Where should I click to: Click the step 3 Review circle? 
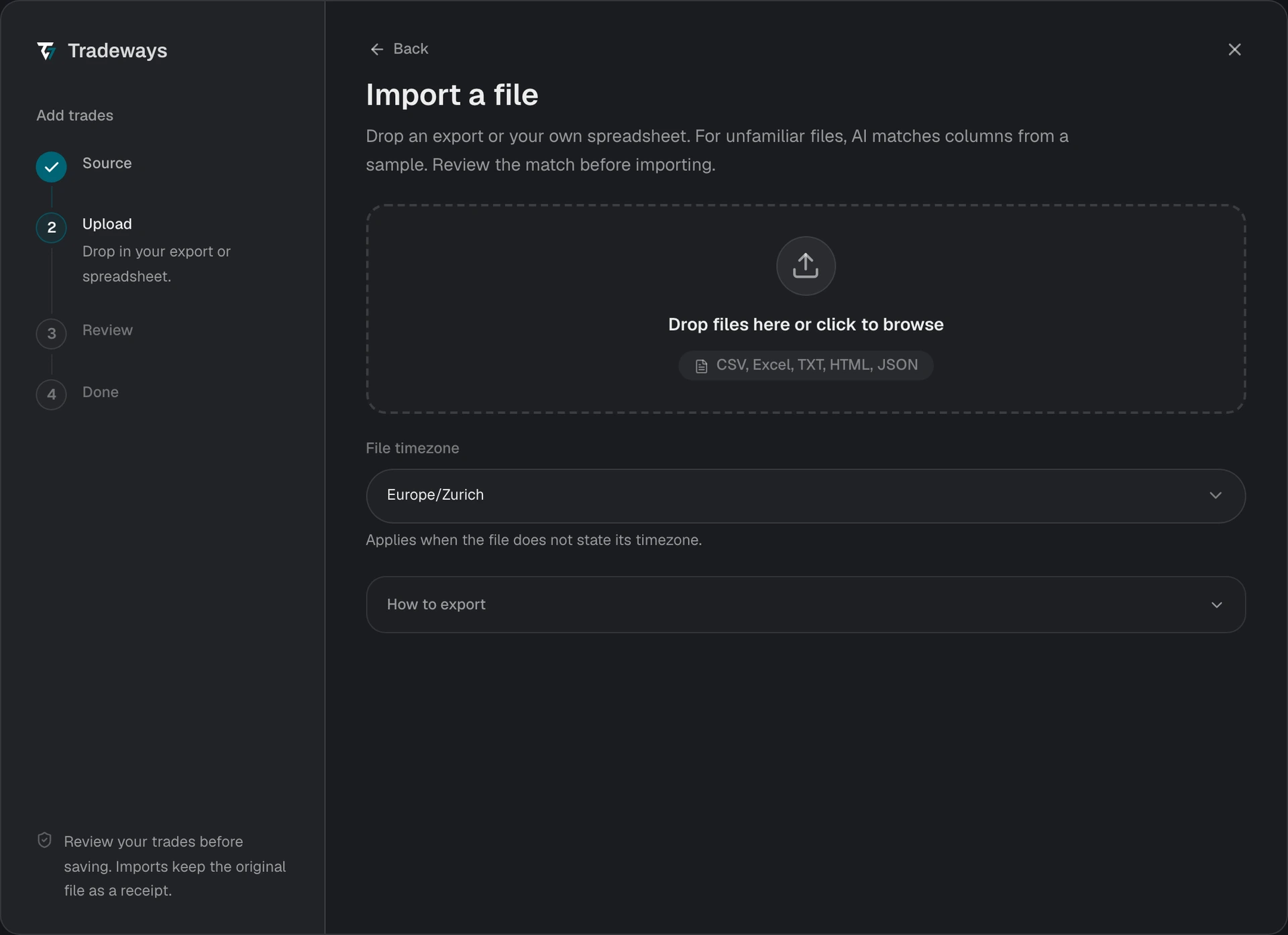pos(51,334)
